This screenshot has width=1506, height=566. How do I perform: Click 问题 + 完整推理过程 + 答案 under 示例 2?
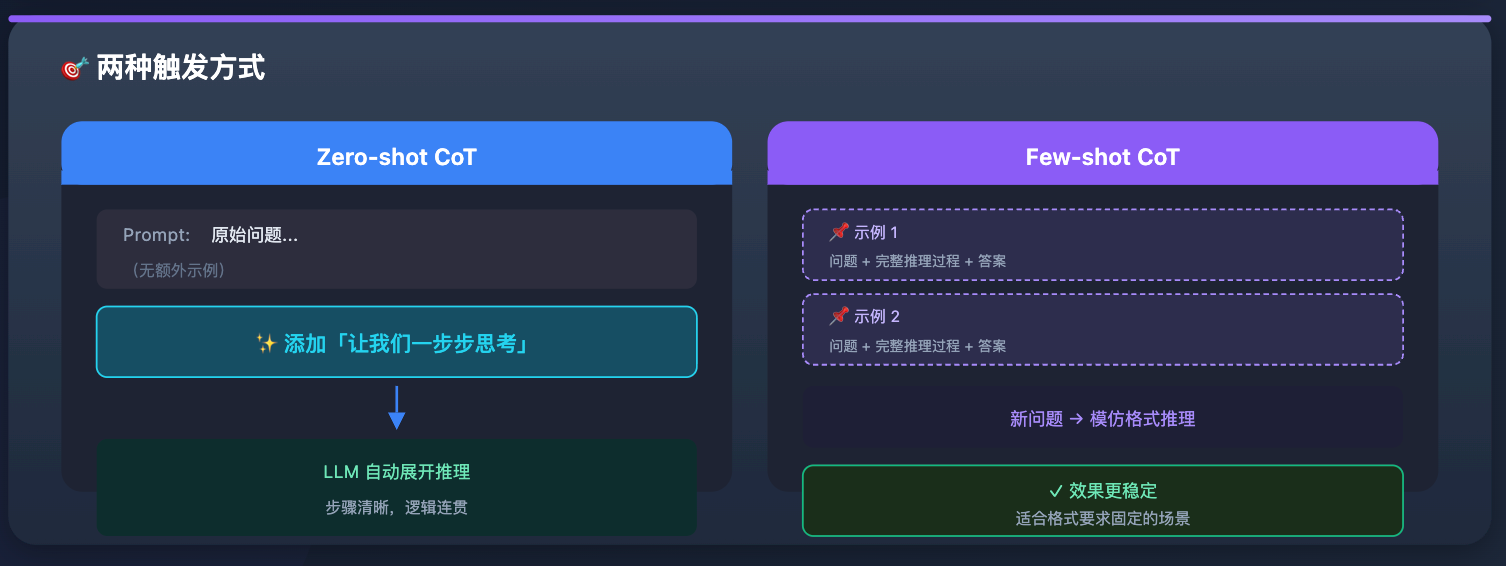917,346
